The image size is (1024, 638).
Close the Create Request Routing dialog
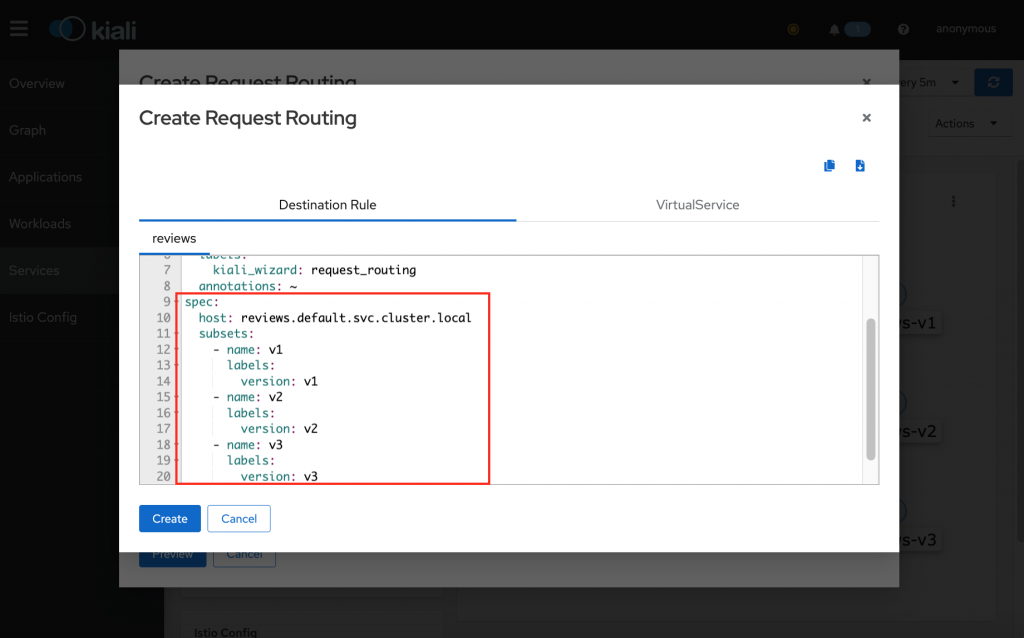pyautogui.click(x=867, y=118)
